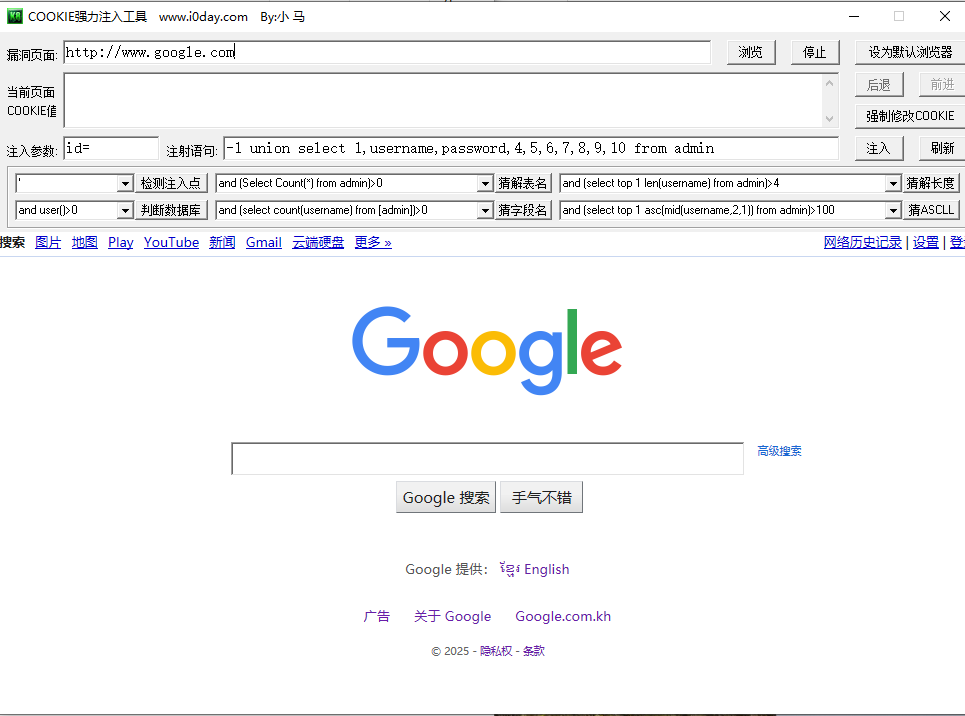
Task: Click the 注入参数 id= input field
Action: tap(111, 148)
